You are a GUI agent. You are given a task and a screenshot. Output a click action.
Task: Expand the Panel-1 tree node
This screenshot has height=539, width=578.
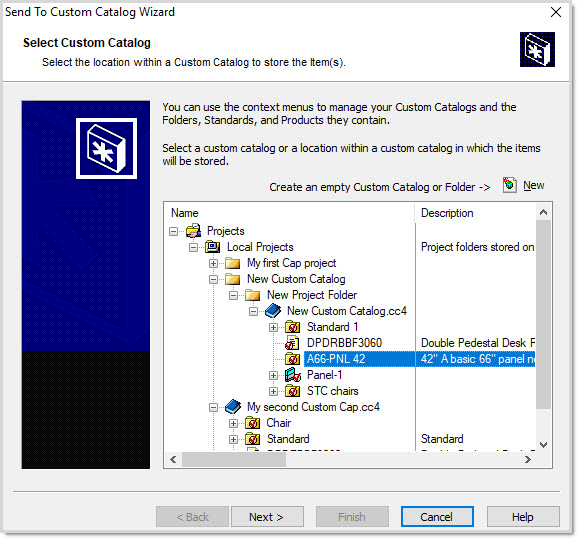pyautogui.click(x=273, y=375)
